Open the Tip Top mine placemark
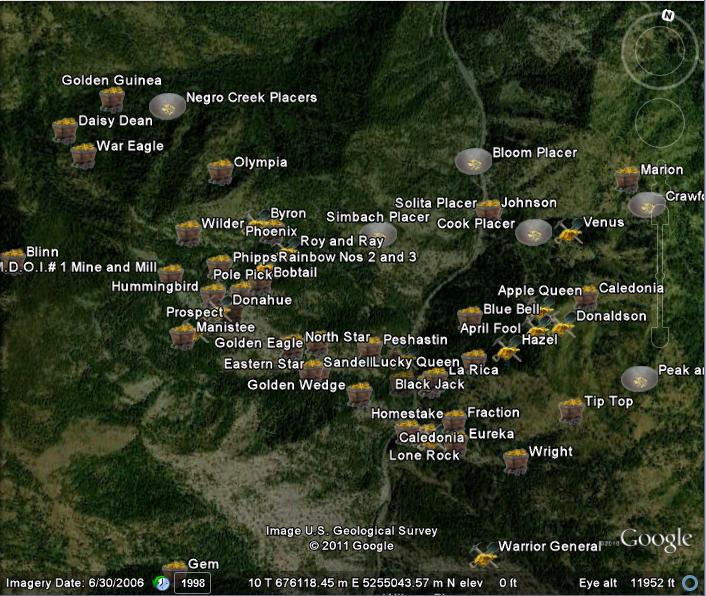The height and width of the screenshot is (596, 706). (571, 410)
